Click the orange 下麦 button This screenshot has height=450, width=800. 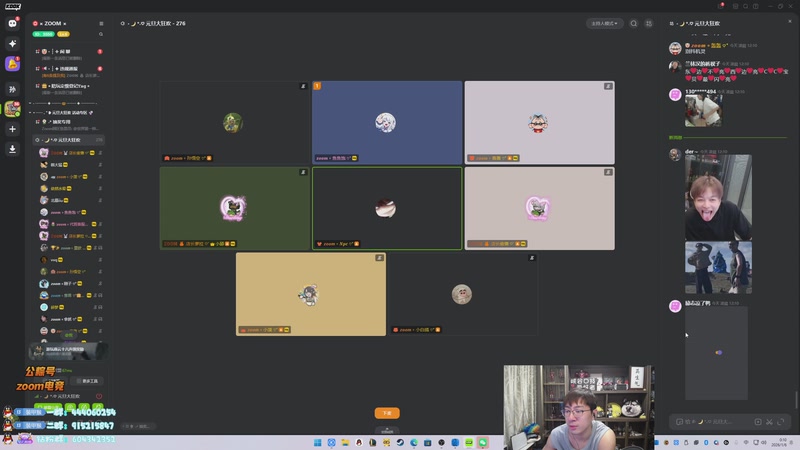(387, 413)
